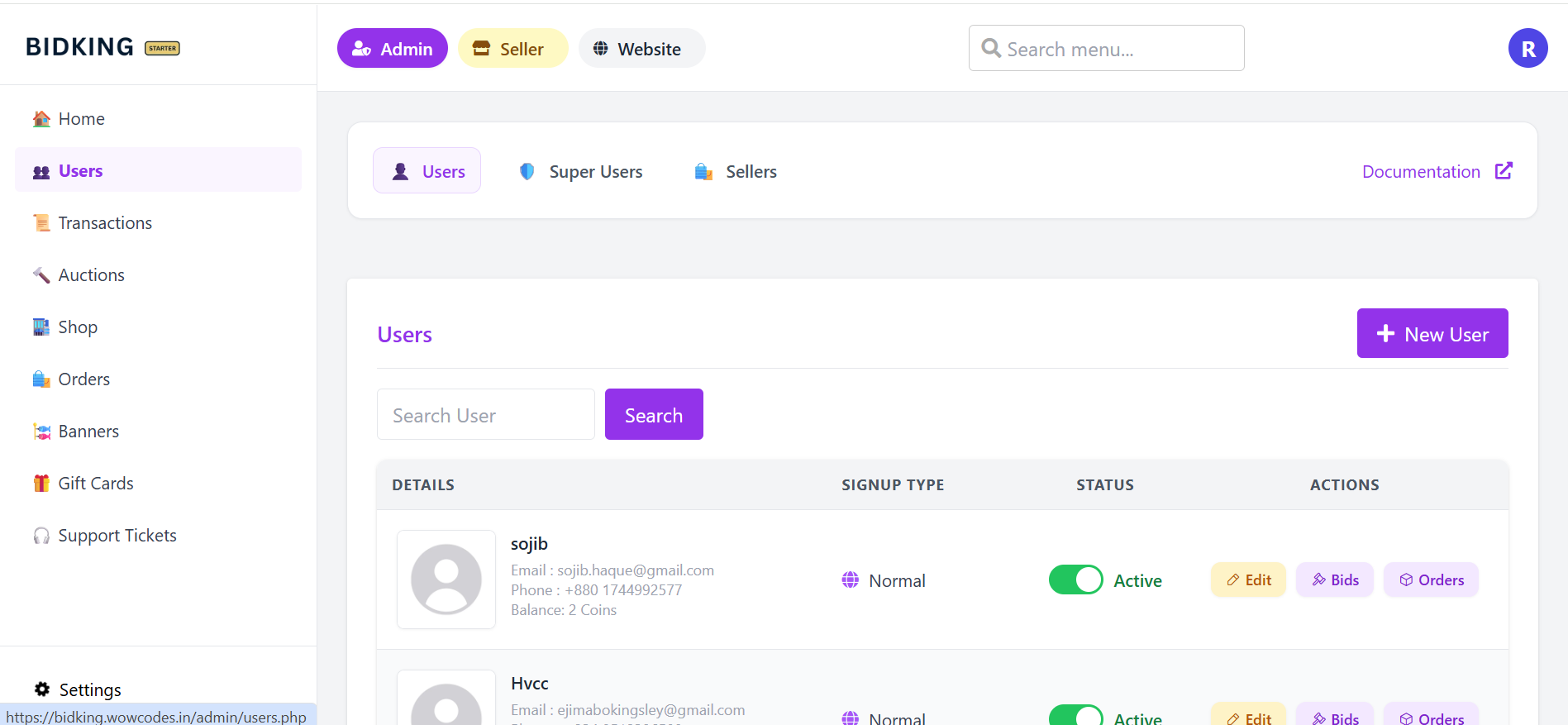Click Hvcc's email ejimabokingsley@gmail.com
The height and width of the screenshot is (725, 1568).
pos(651,710)
